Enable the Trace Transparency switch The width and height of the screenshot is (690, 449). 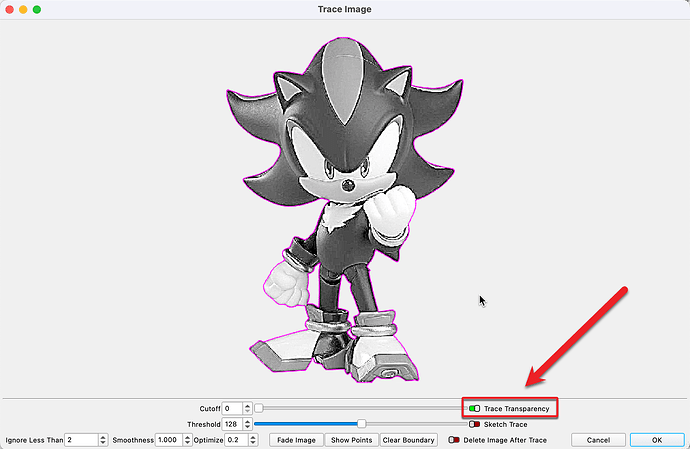[x=474, y=409]
